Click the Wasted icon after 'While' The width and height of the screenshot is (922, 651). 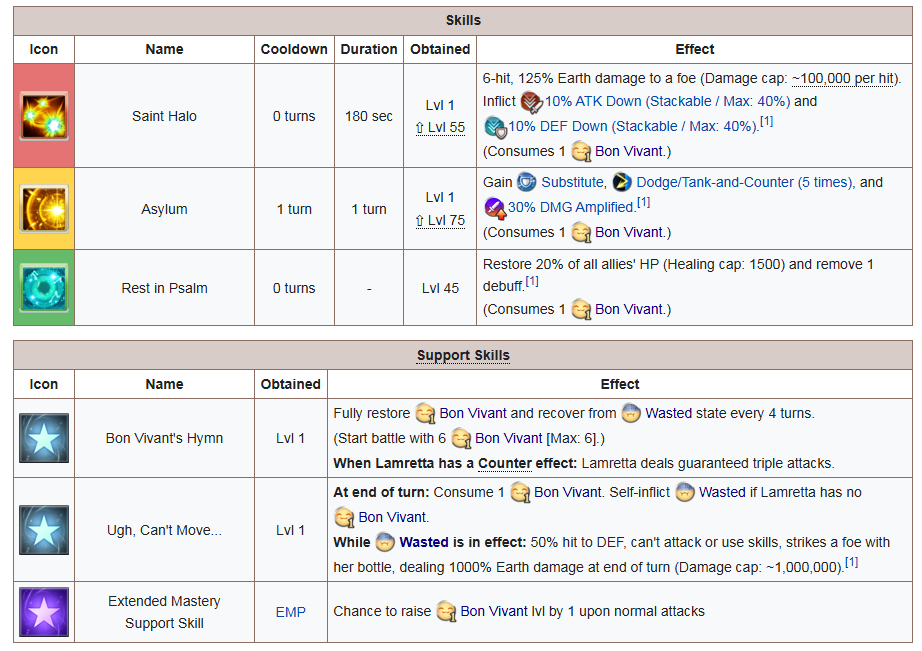385,543
